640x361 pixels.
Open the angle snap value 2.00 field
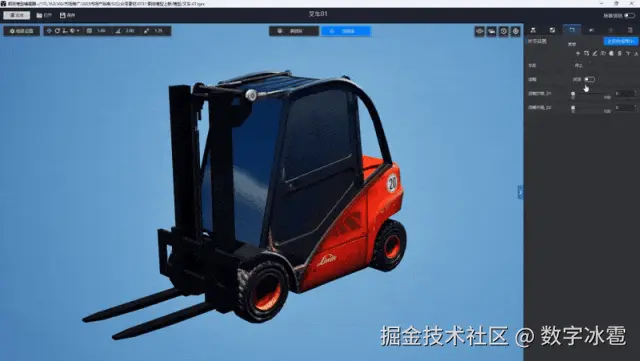click(130, 31)
